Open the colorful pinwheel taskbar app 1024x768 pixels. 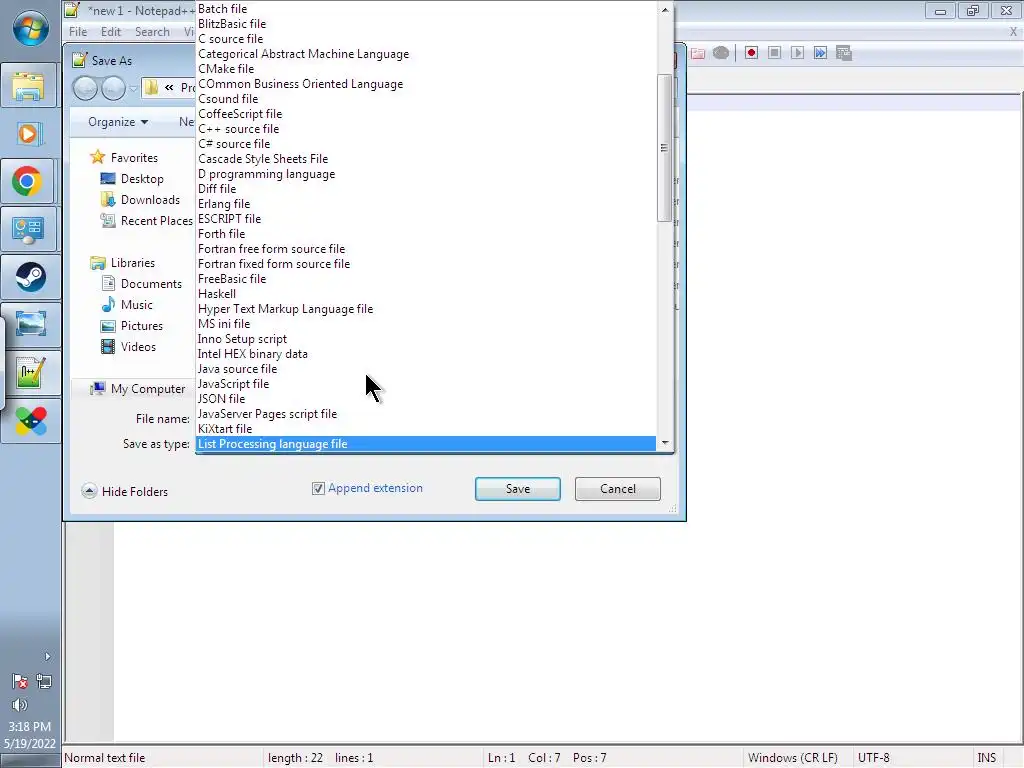[x=31, y=420]
